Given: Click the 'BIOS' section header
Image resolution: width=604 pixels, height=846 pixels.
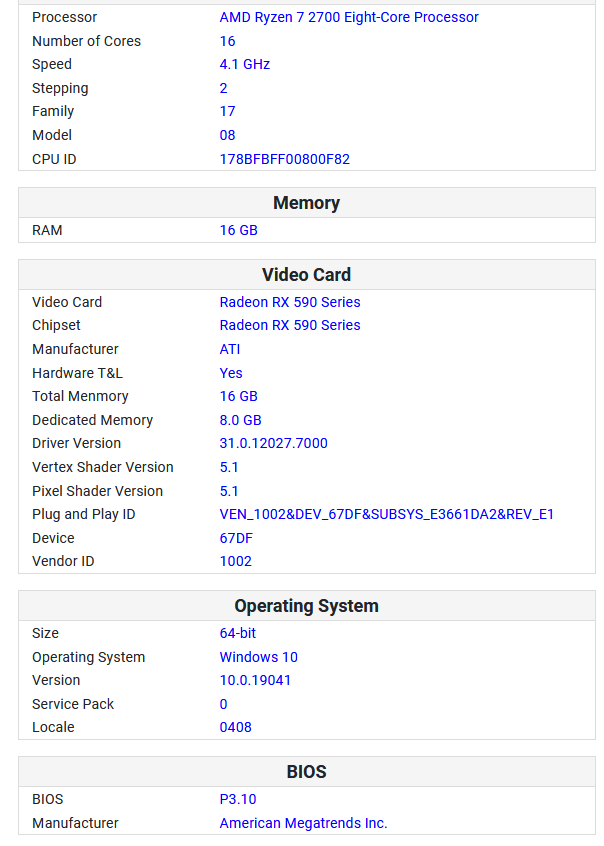Looking at the screenshot, I should pos(307,772).
